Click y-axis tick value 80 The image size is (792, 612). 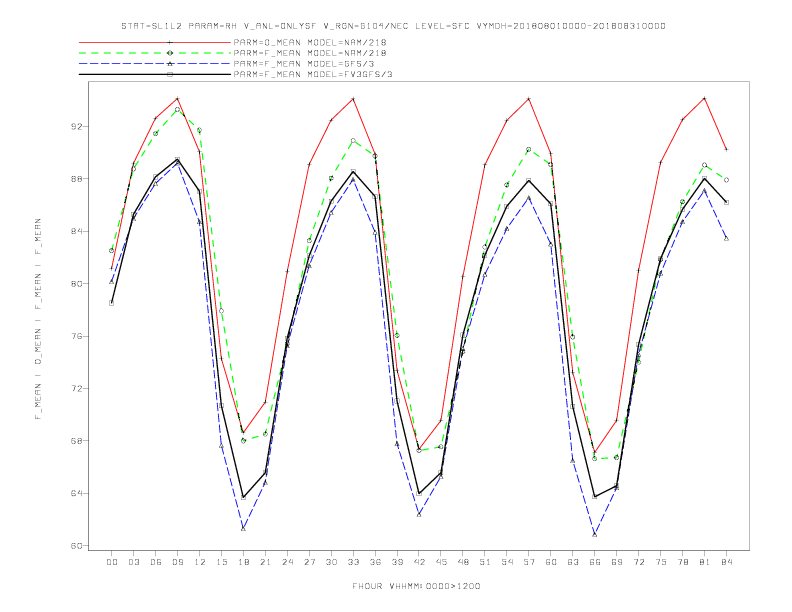[77, 284]
